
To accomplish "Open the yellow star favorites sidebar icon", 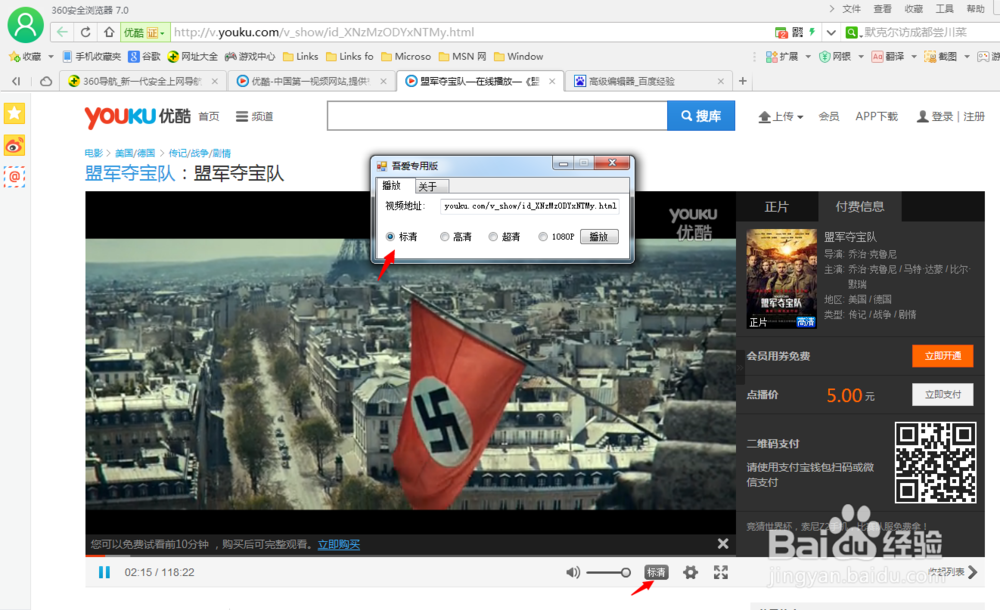I will click(x=14, y=114).
